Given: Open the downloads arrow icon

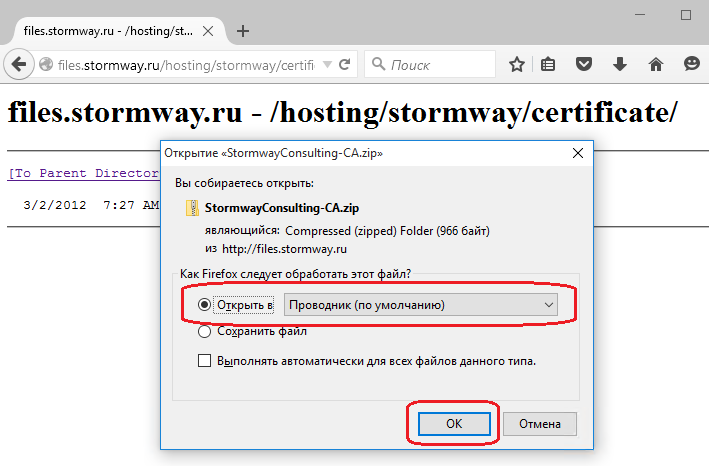Looking at the screenshot, I should [x=619, y=64].
